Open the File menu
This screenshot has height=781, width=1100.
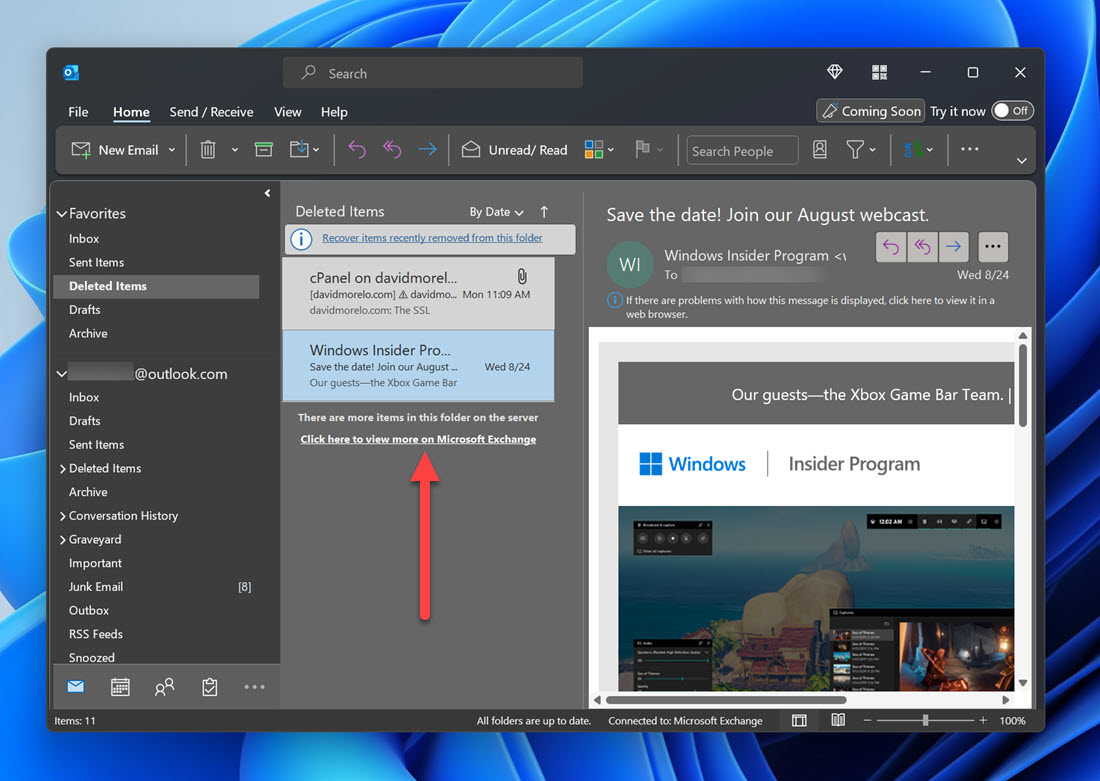tap(78, 112)
